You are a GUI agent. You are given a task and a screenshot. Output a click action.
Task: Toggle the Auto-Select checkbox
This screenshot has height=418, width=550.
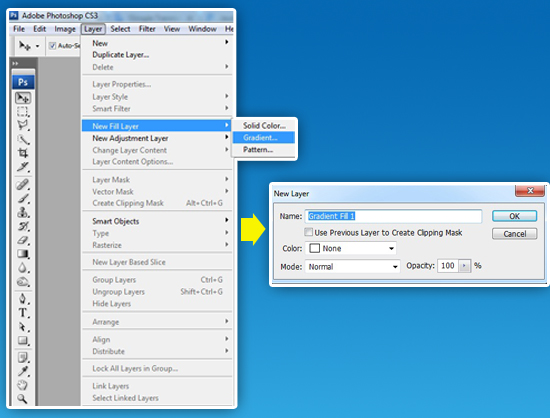pos(52,46)
